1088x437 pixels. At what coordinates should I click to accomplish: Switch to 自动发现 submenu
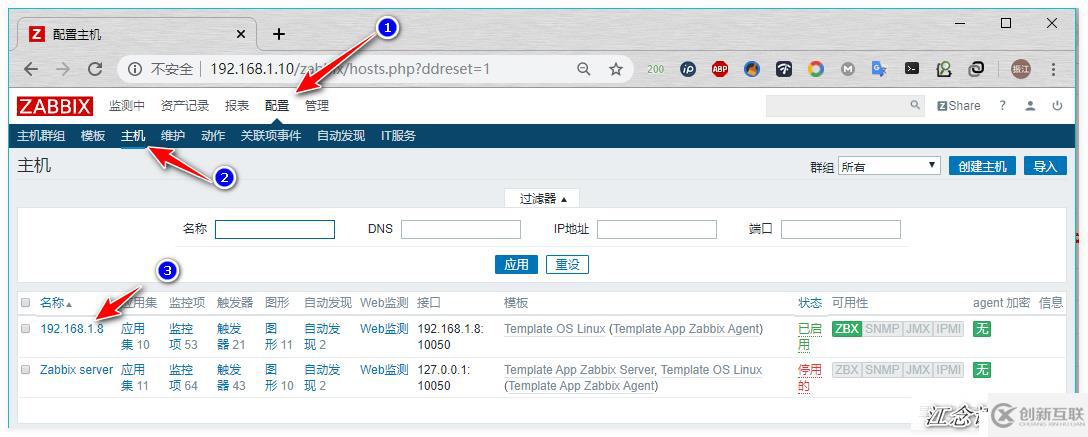(341, 136)
